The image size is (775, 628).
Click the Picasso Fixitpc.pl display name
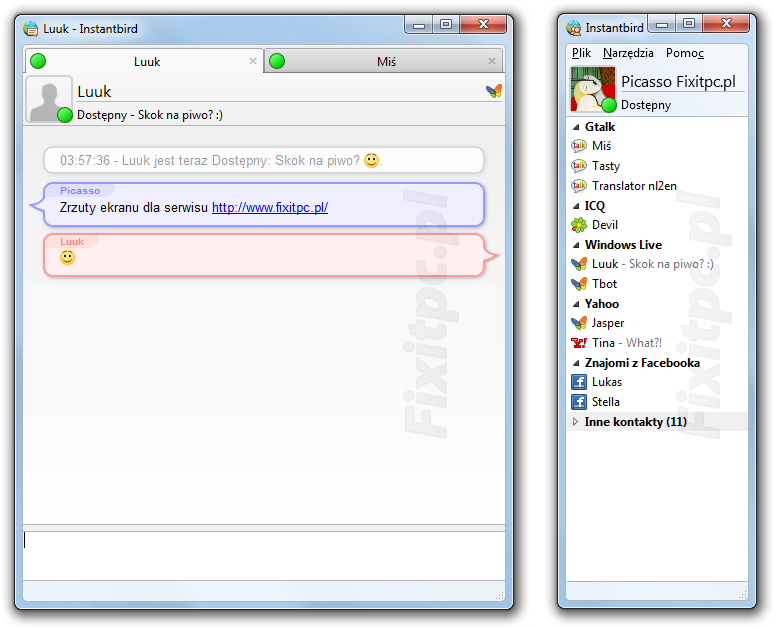click(x=678, y=81)
